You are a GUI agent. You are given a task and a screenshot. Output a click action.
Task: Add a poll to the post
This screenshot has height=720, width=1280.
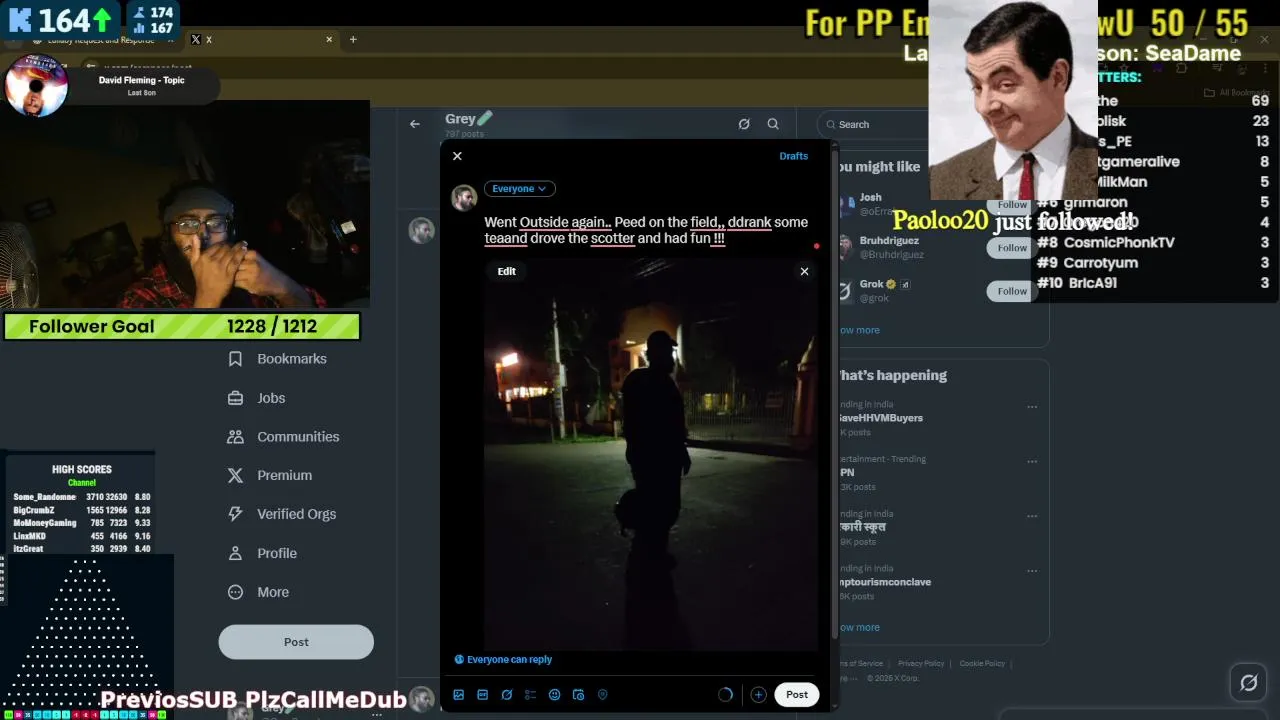(x=531, y=695)
